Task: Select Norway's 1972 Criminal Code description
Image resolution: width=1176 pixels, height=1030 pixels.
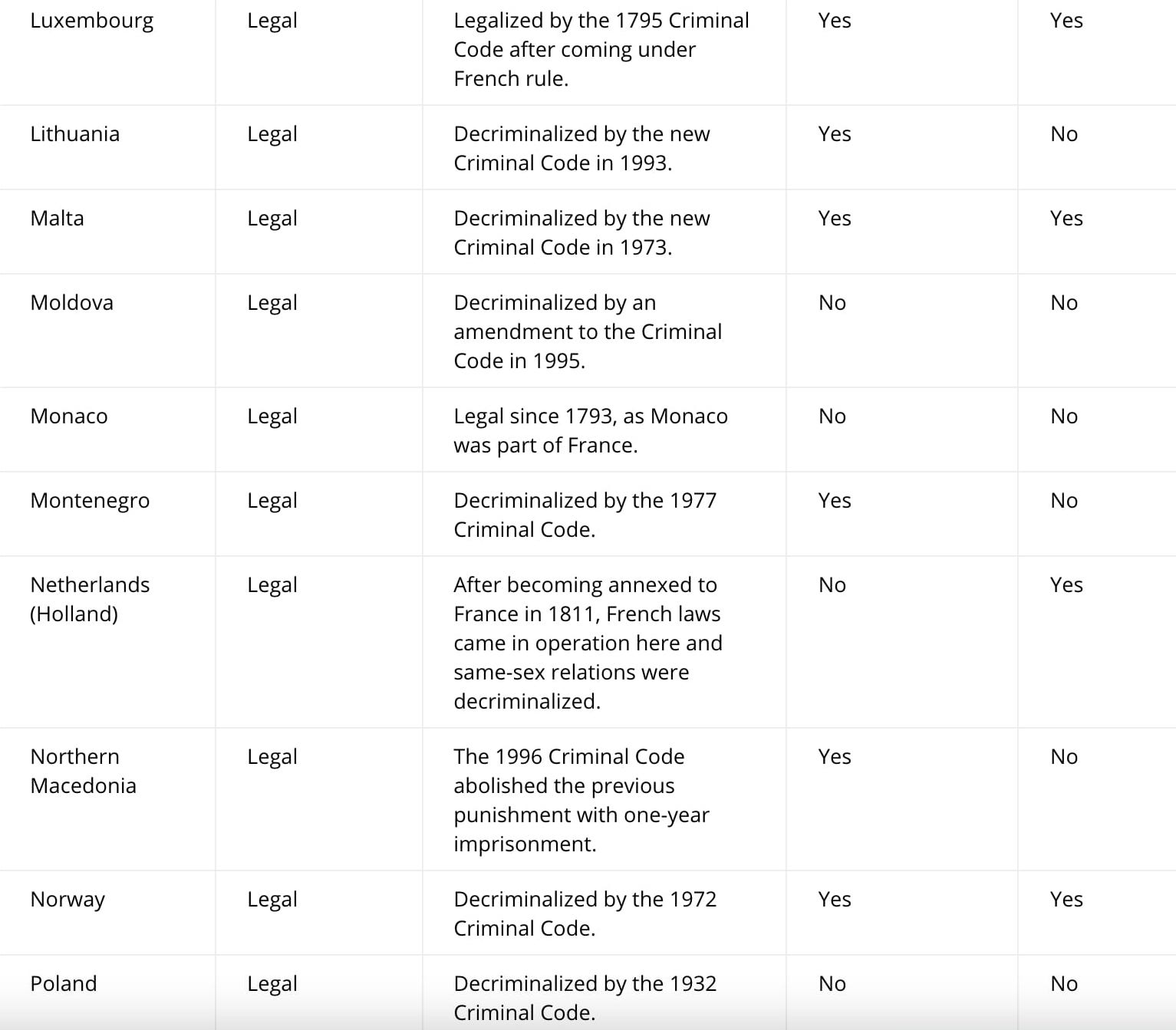Action: point(585,913)
